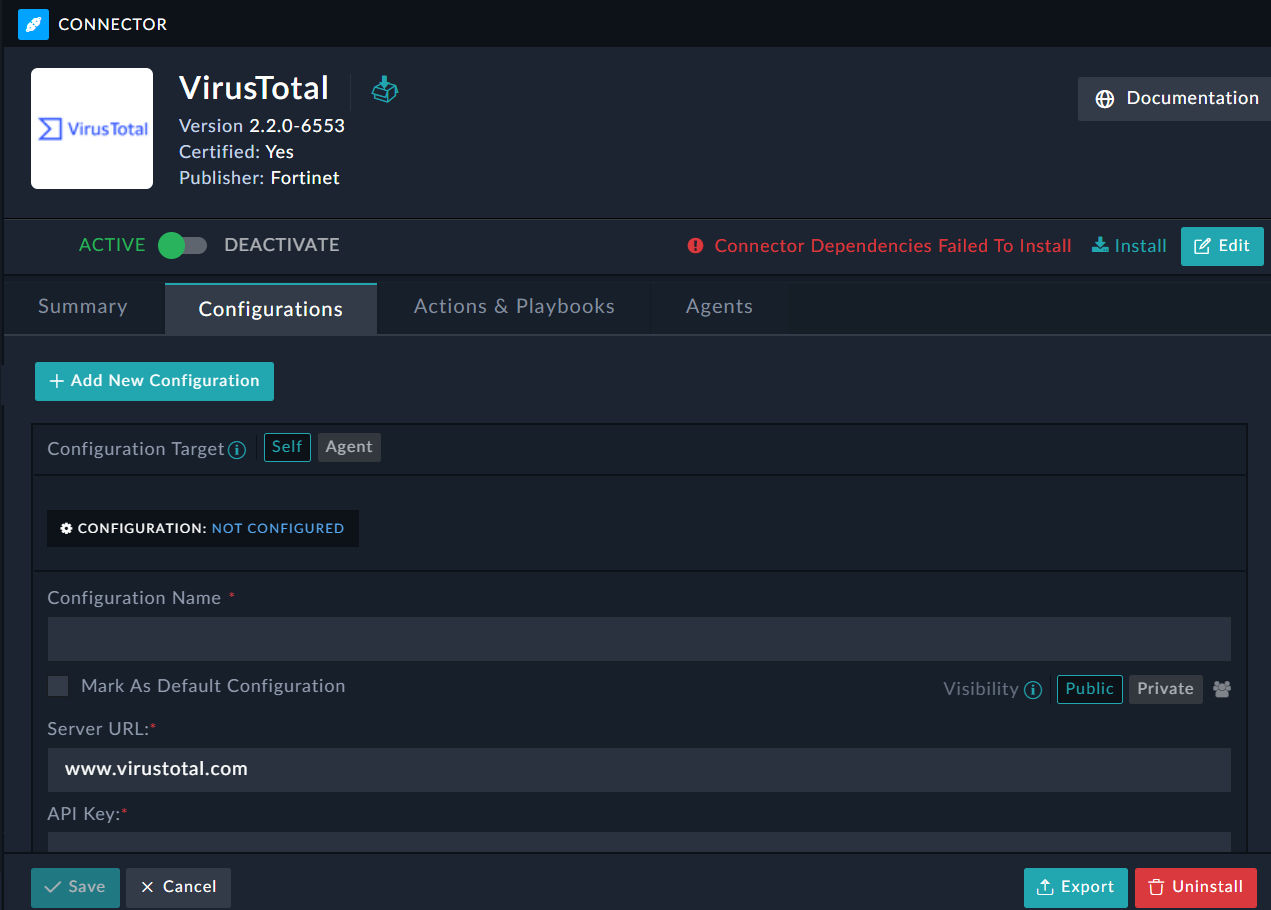The height and width of the screenshot is (910, 1271).
Task: Select the Configurations tab
Action: tap(271, 309)
